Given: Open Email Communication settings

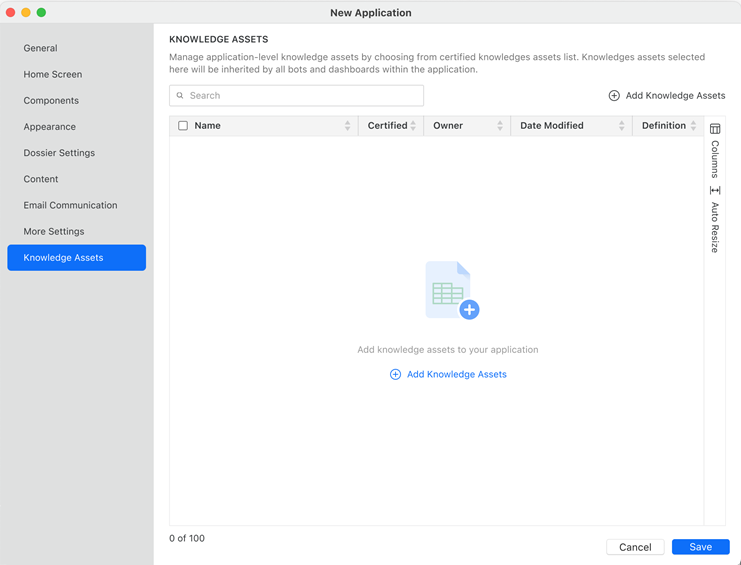Looking at the screenshot, I should 70,205.
